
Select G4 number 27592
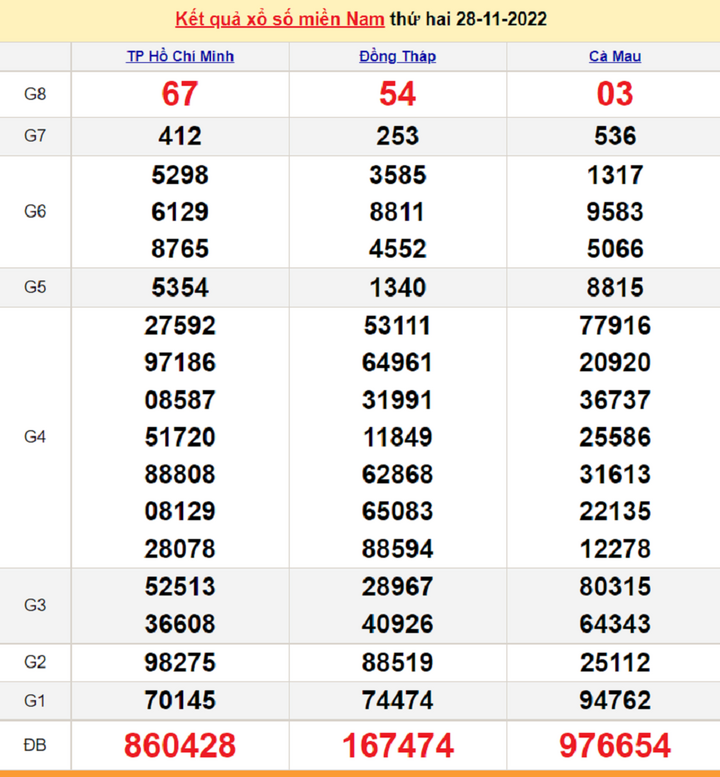180,326
